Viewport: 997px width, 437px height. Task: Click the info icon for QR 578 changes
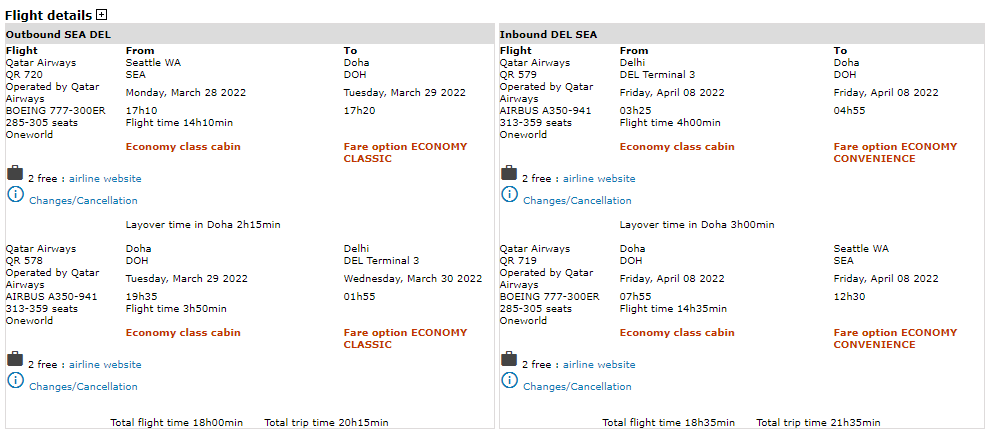(x=15, y=380)
